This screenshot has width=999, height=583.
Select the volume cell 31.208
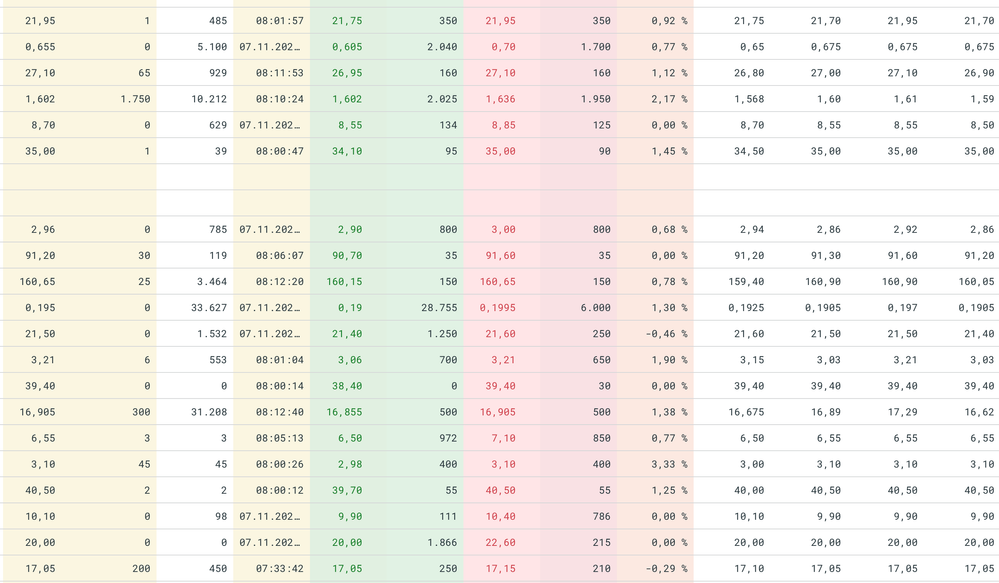pyautogui.click(x=209, y=412)
